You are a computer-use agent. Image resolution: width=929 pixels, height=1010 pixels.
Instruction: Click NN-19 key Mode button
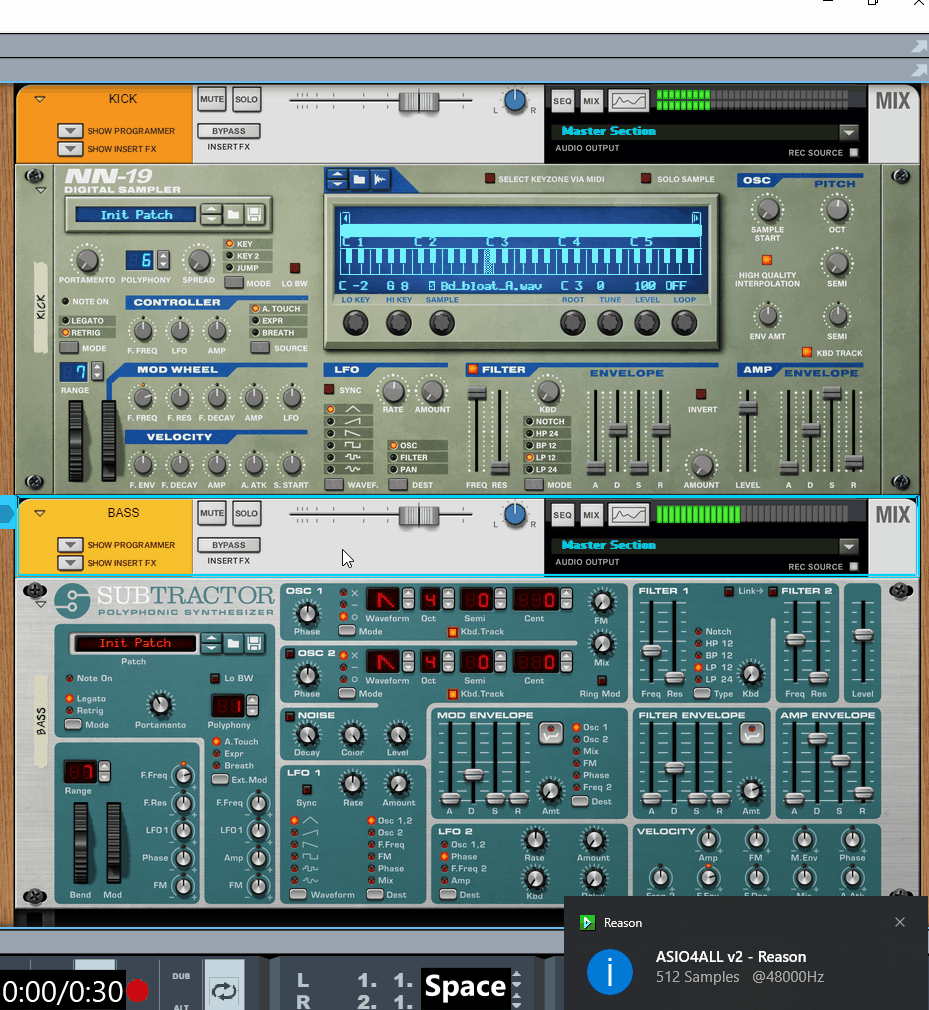(x=234, y=283)
